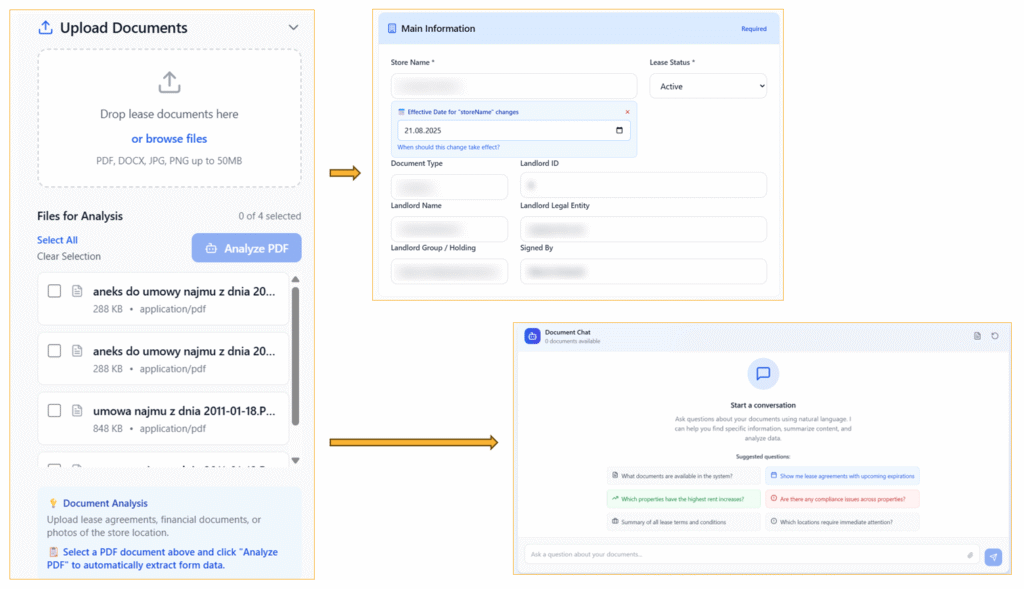Click Select All under Files for Analysis
This screenshot has height=589, width=1024.
57,240
